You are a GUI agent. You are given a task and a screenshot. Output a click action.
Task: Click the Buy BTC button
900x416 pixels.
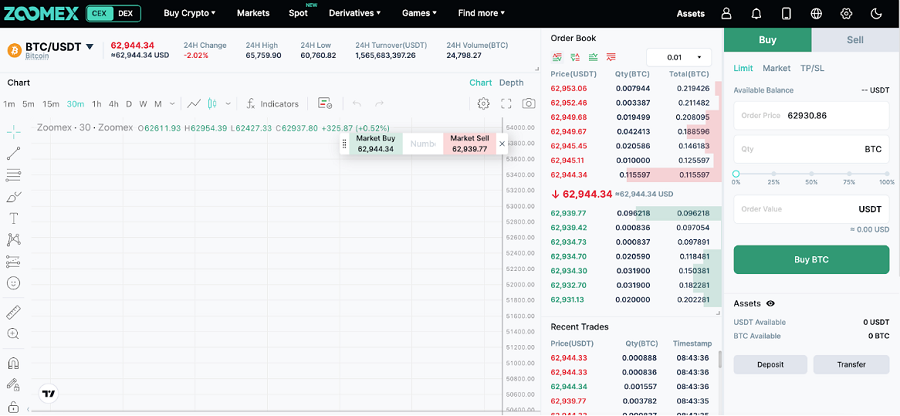(812, 259)
